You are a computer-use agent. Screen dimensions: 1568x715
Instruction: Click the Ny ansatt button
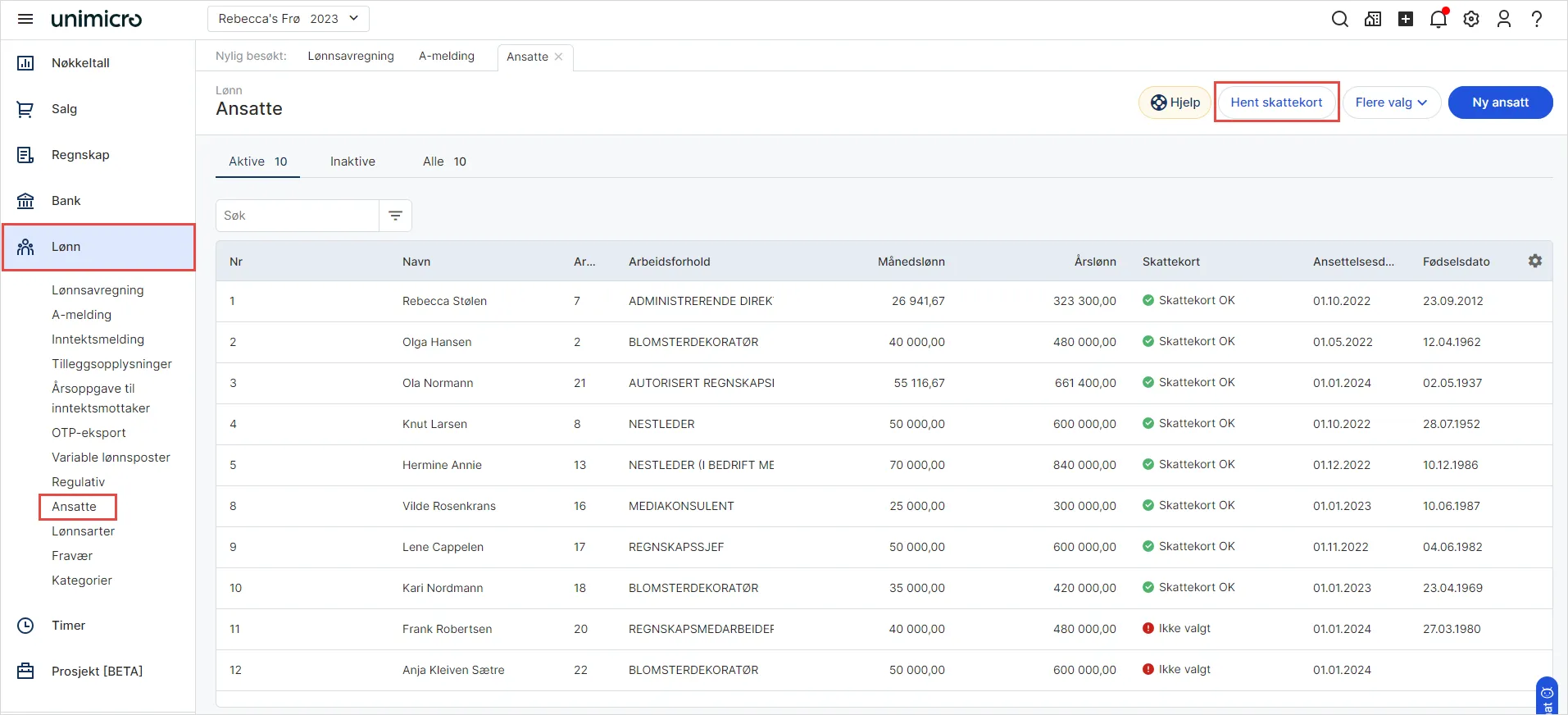1499,102
